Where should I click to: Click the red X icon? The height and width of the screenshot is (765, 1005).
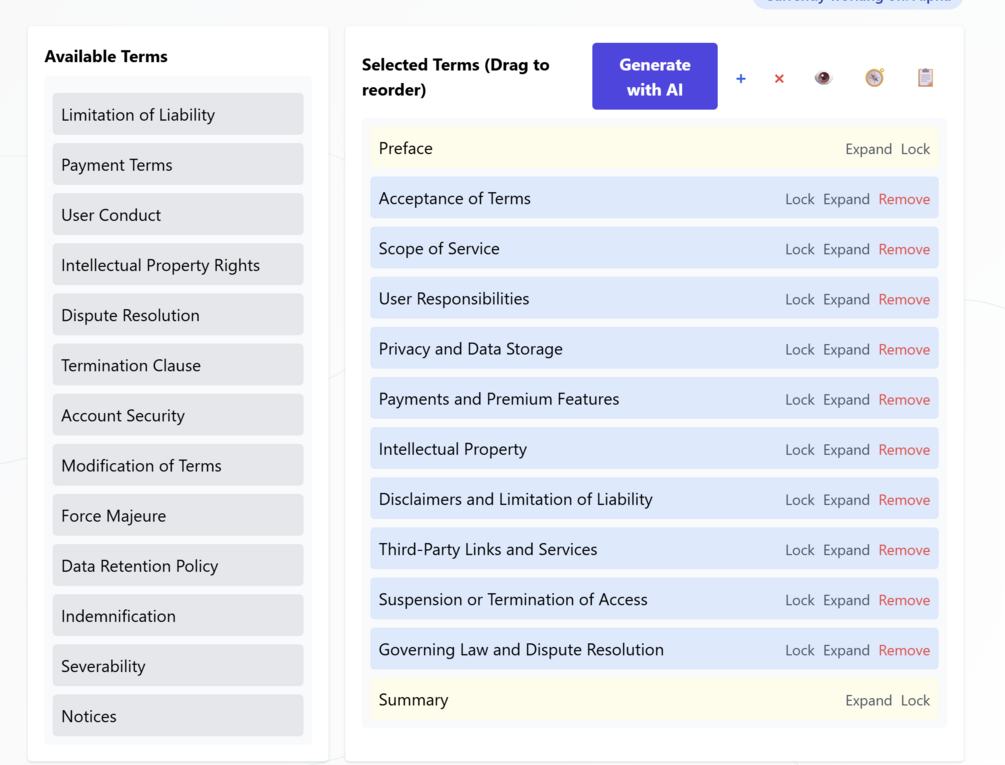pos(779,78)
